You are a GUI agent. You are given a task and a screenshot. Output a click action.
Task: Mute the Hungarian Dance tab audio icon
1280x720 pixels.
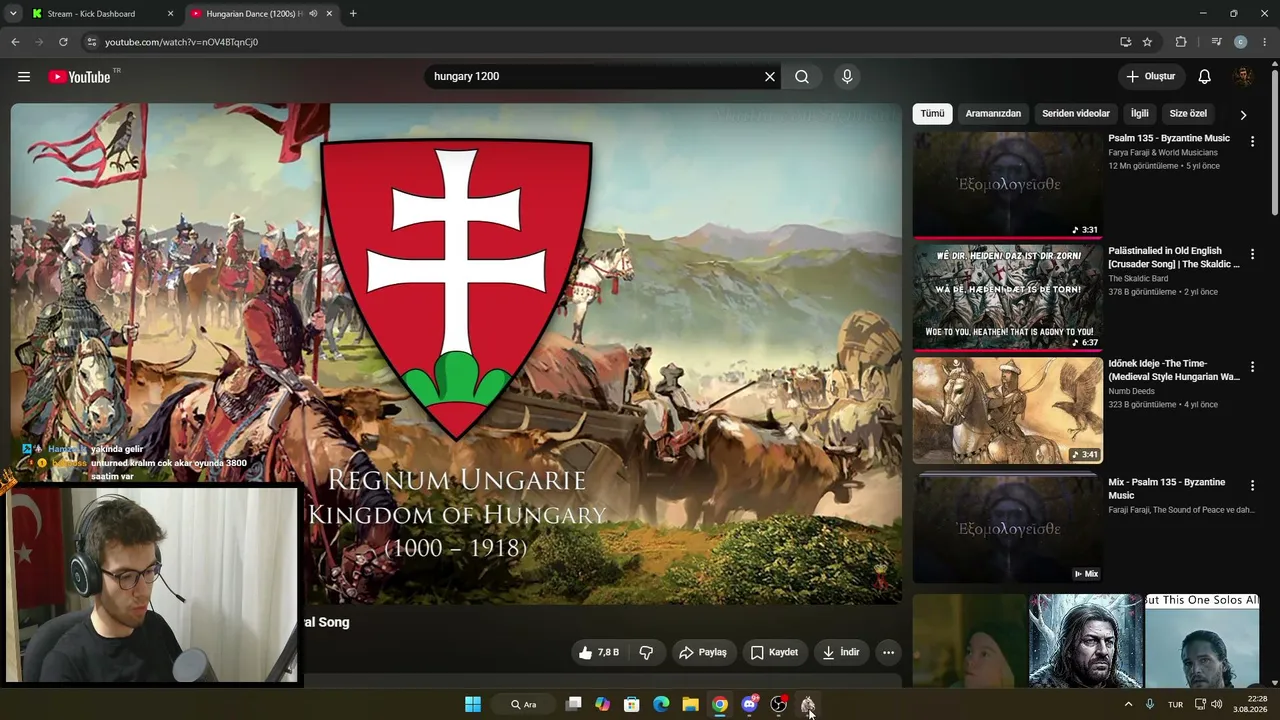coord(313,14)
